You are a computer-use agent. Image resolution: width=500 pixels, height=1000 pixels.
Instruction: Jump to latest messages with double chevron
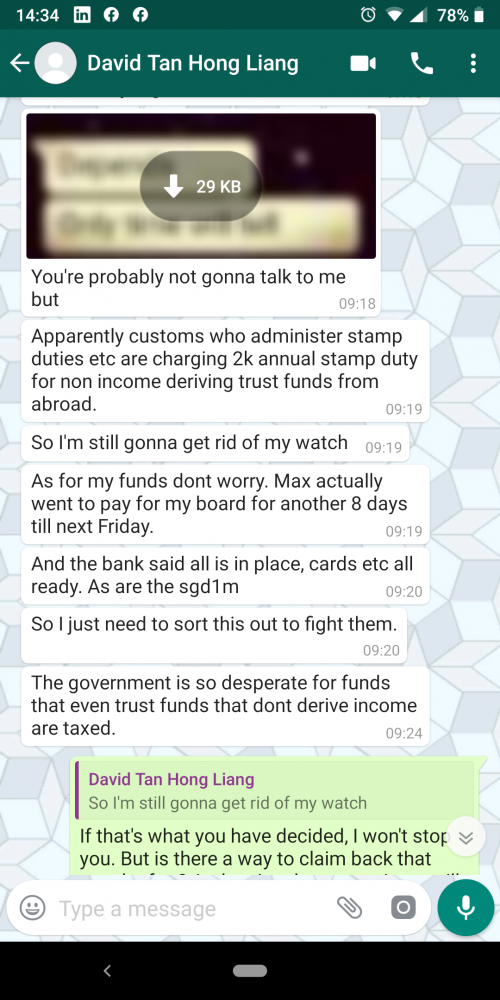point(466,837)
